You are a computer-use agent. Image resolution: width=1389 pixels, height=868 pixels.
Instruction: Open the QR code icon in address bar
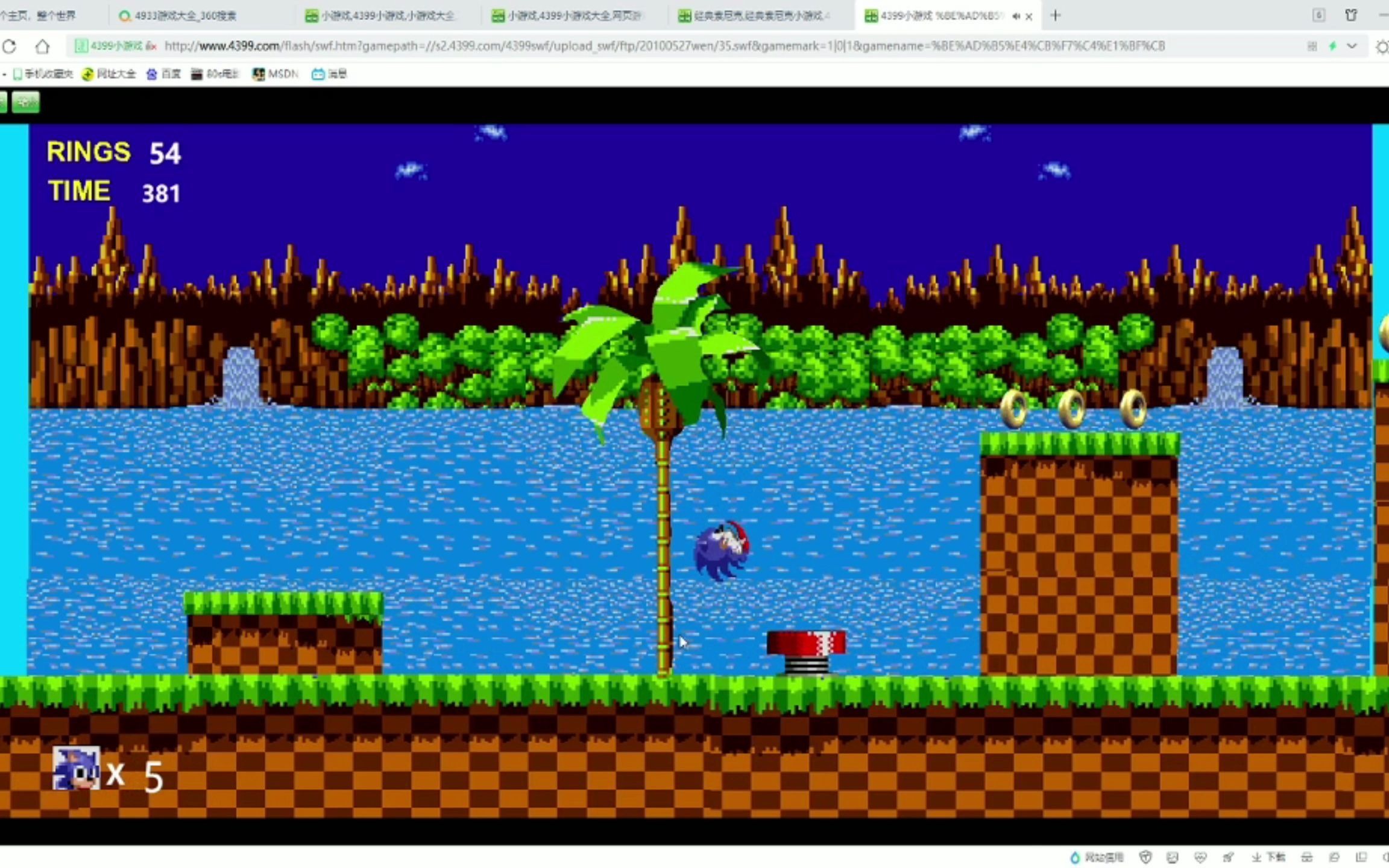1312,46
